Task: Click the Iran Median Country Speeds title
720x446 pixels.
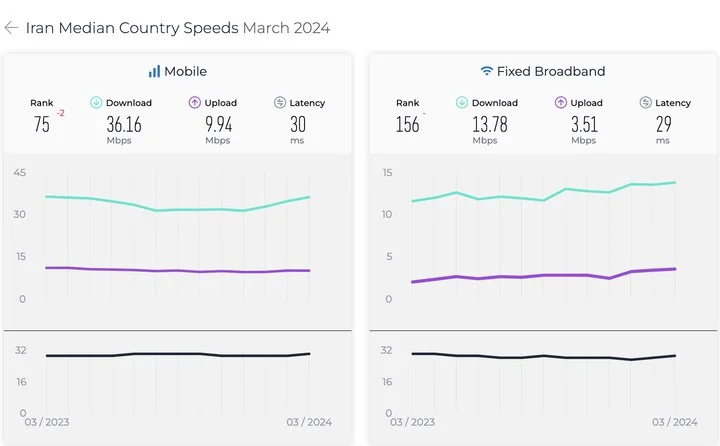Action: 132,28
